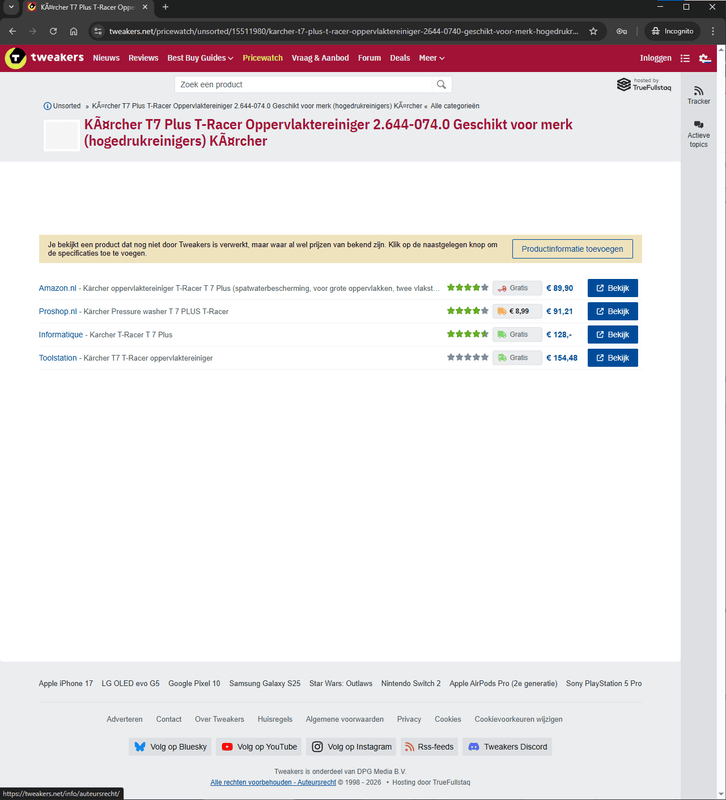Image resolution: width=726 pixels, height=800 pixels.
Task: Reload the page with refresh icon
Action: 53,31
